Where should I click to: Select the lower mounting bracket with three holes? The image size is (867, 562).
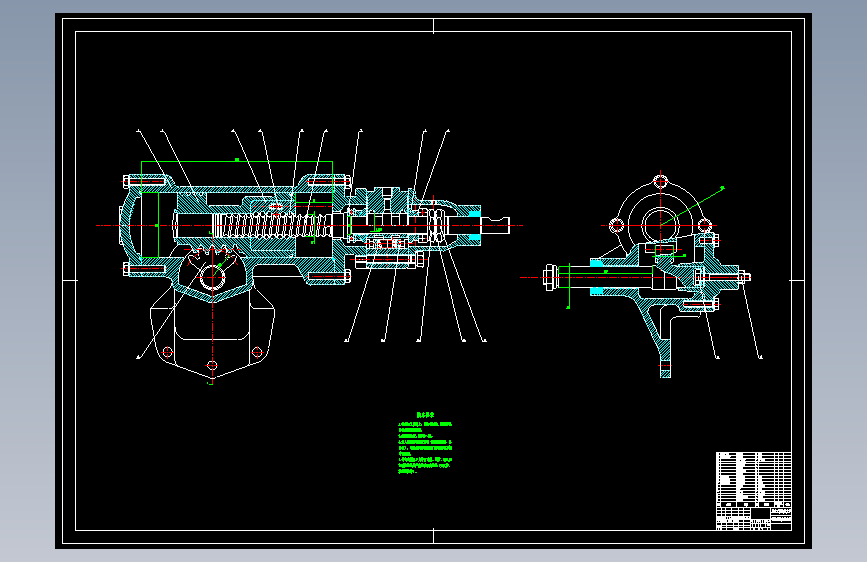click(x=212, y=332)
